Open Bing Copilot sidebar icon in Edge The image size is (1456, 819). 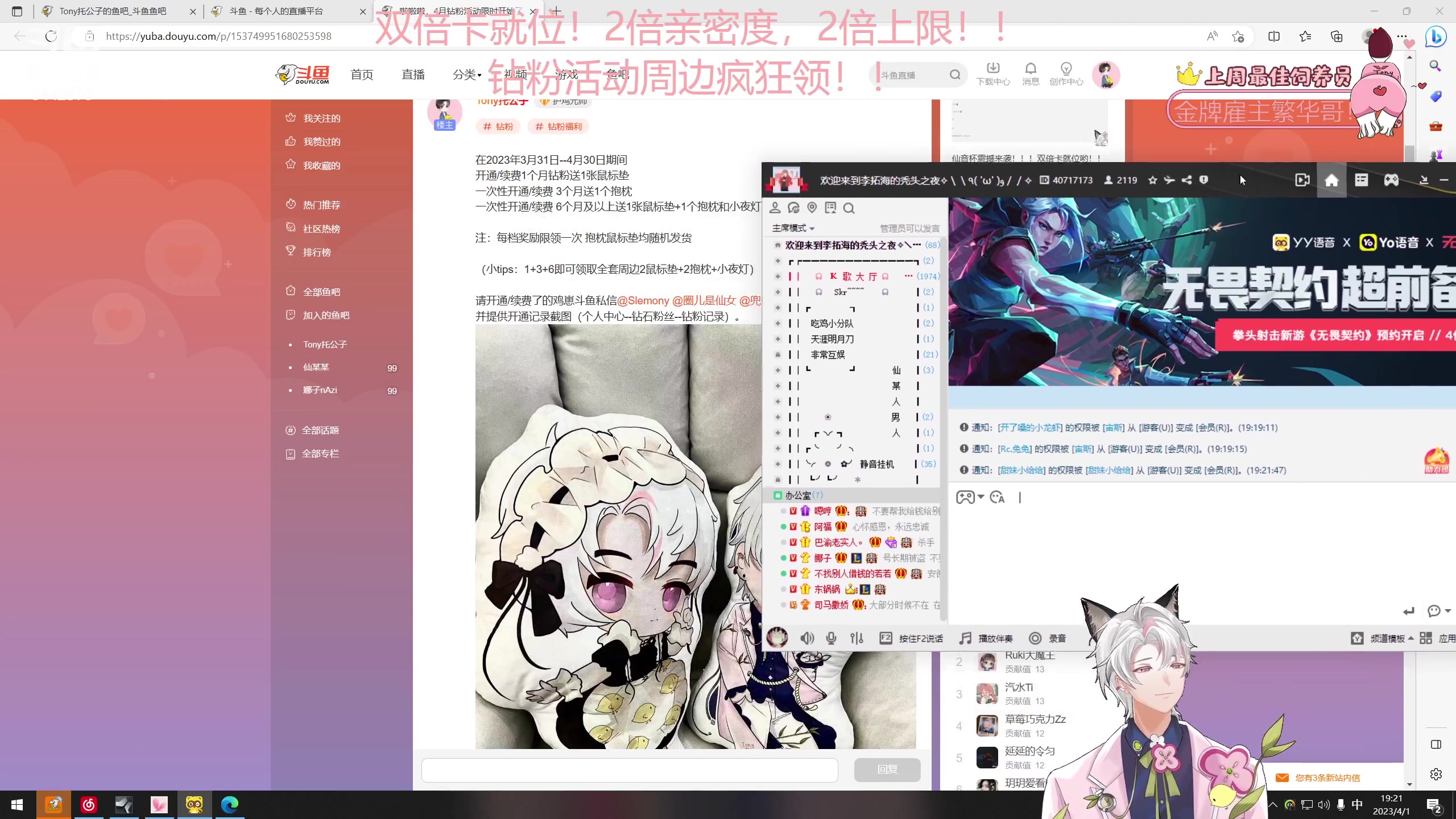click(x=1436, y=37)
